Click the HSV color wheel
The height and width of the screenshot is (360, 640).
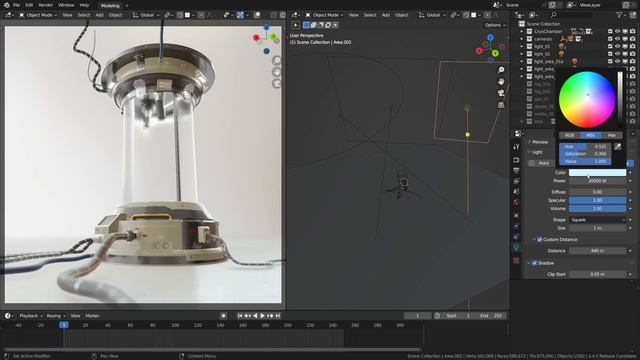[587, 100]
